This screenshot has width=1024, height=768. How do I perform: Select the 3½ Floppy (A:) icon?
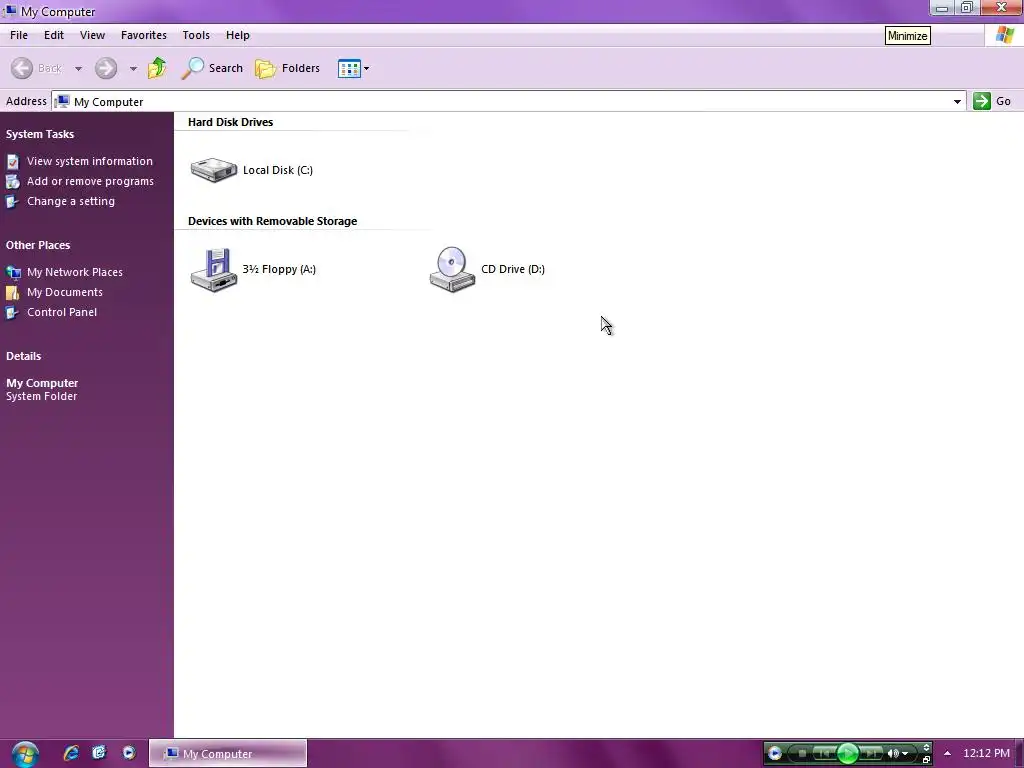[x=214, y=269]
